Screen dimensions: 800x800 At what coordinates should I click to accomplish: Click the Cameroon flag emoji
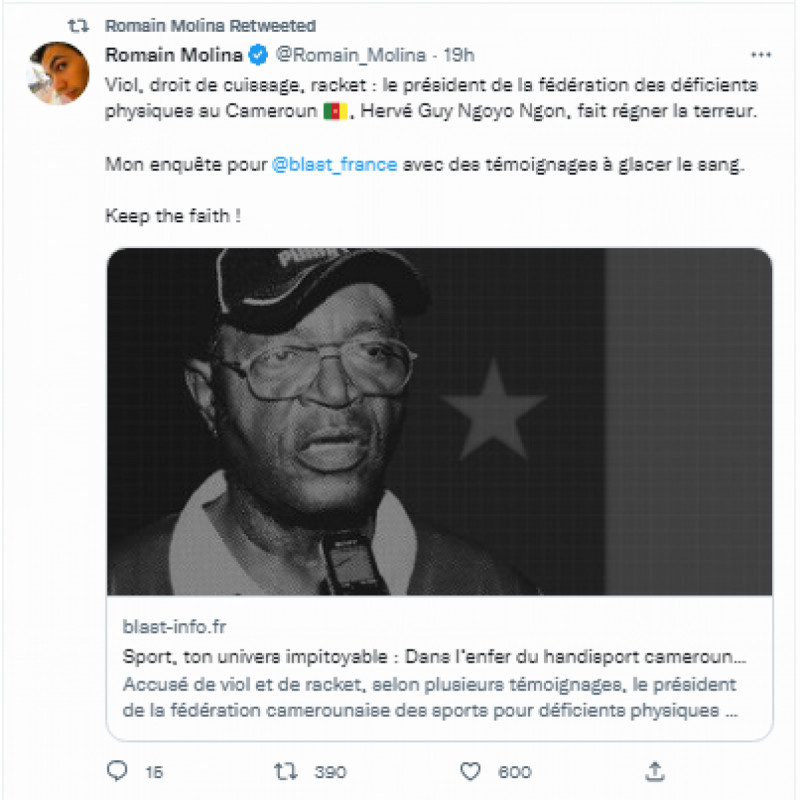point(336,111)
